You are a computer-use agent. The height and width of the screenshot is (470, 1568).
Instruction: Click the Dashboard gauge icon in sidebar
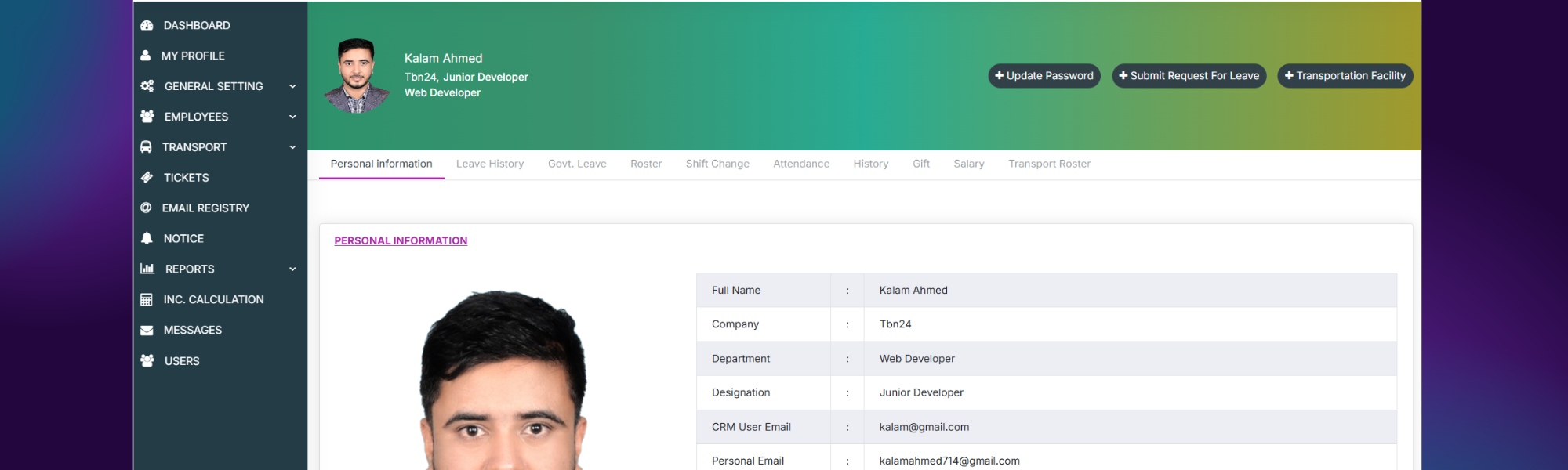(147, 25)
